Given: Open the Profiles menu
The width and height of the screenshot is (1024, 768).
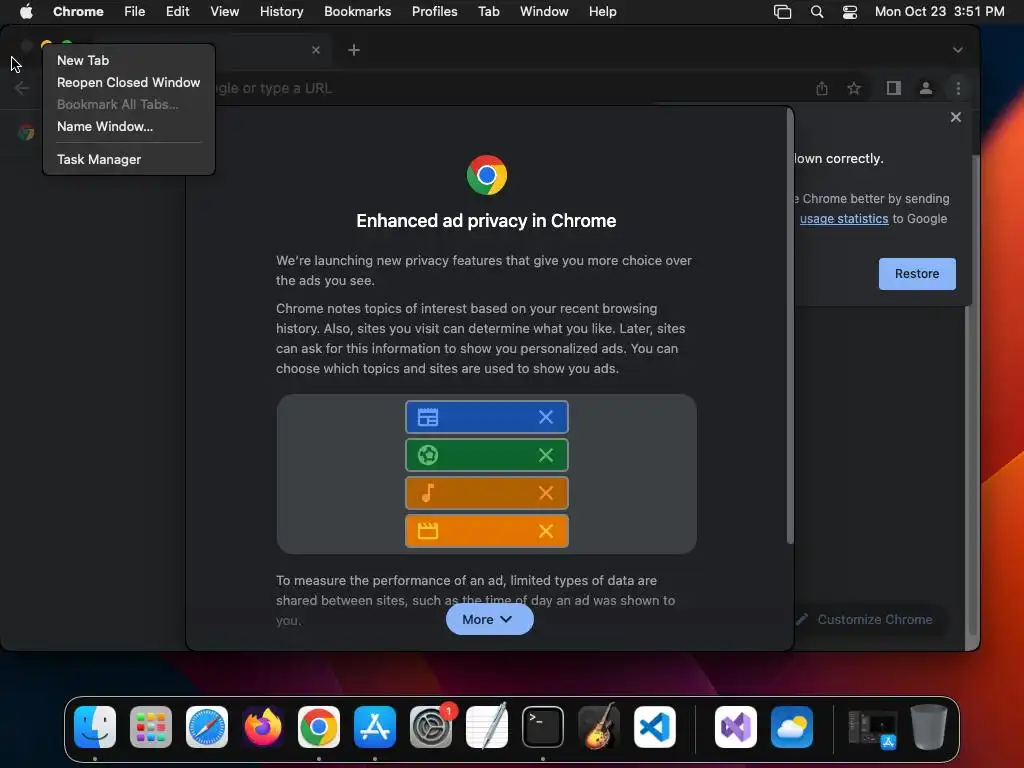Looking at the screenshot, I should pyautogui.click(x=434, y=11).
